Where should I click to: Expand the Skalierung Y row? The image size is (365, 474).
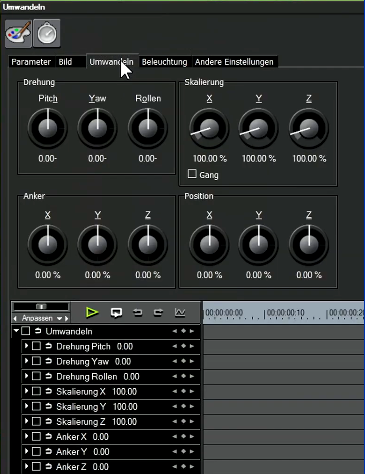pos(26,406)
